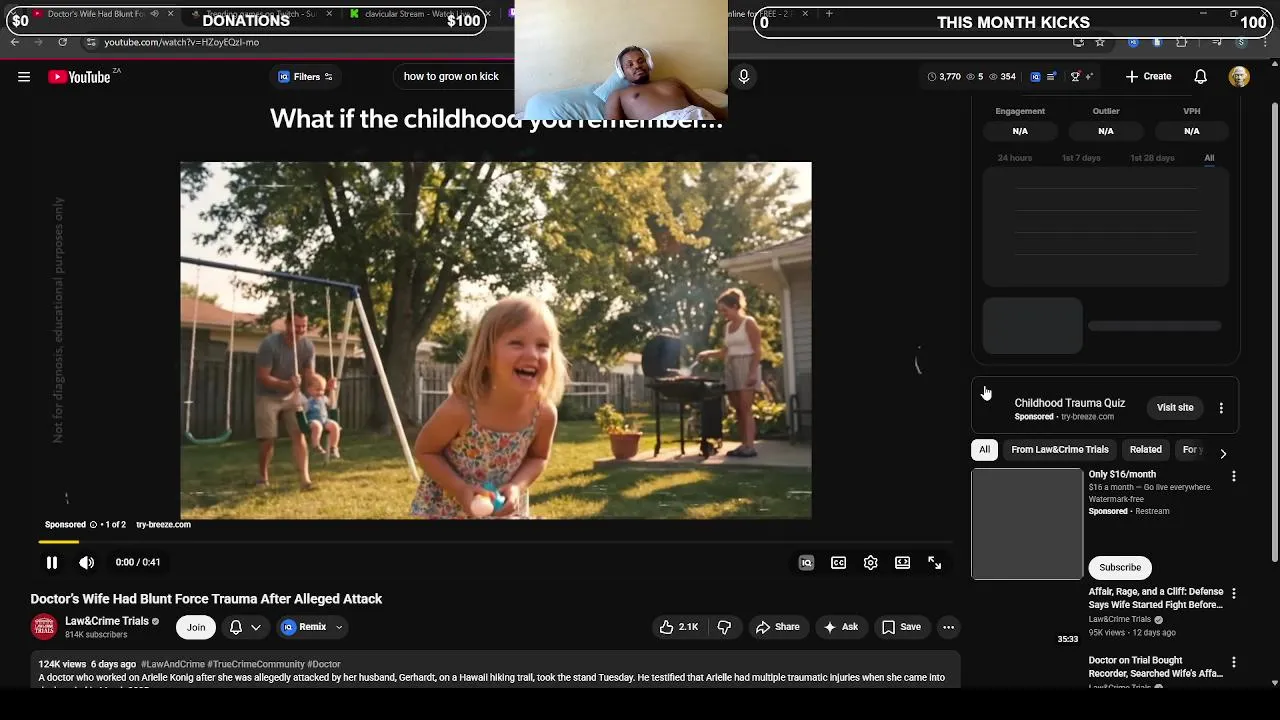Image resolution: width=1280 pixels, height=720 pixels.
Task: Start voice search with the microphone icon
Action: coord(744,77)
